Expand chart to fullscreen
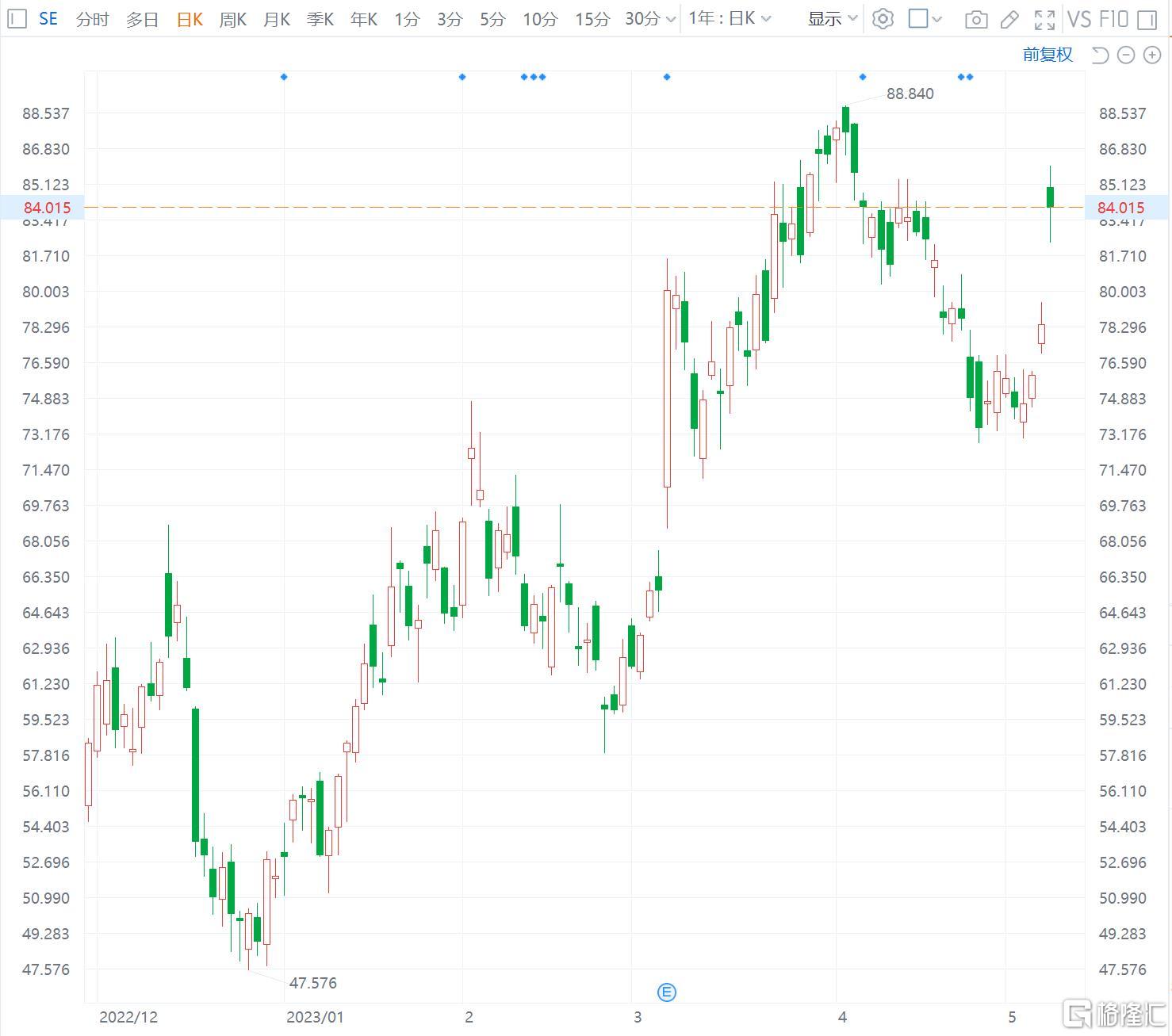Screen dimensions: 1172x1036 pyautogui.click(x=1045, y=19)
